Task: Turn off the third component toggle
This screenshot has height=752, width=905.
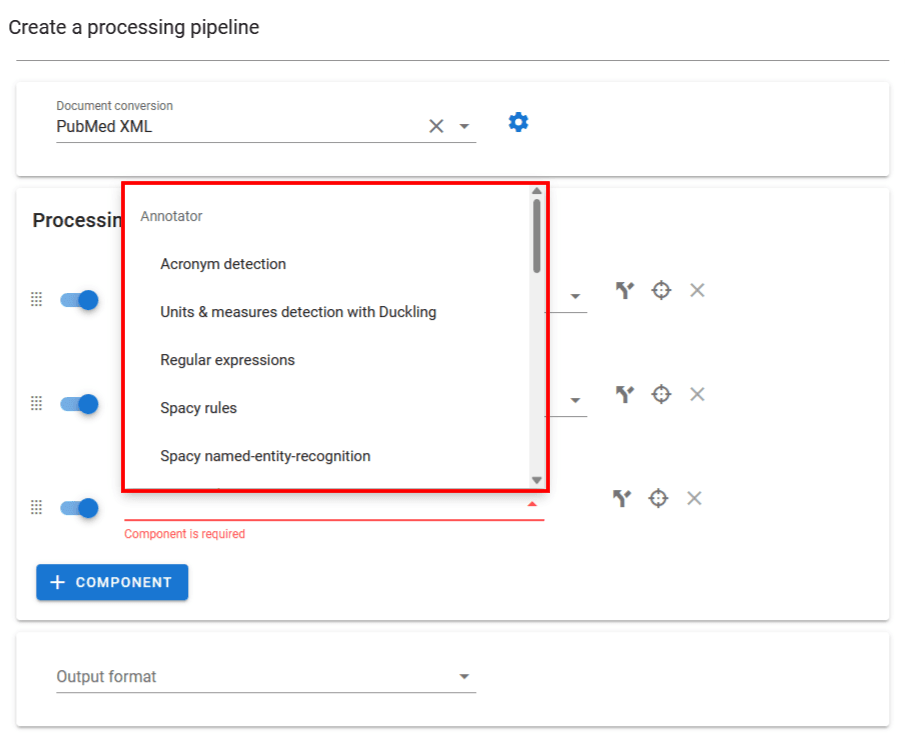Action: tap(79, 508)
